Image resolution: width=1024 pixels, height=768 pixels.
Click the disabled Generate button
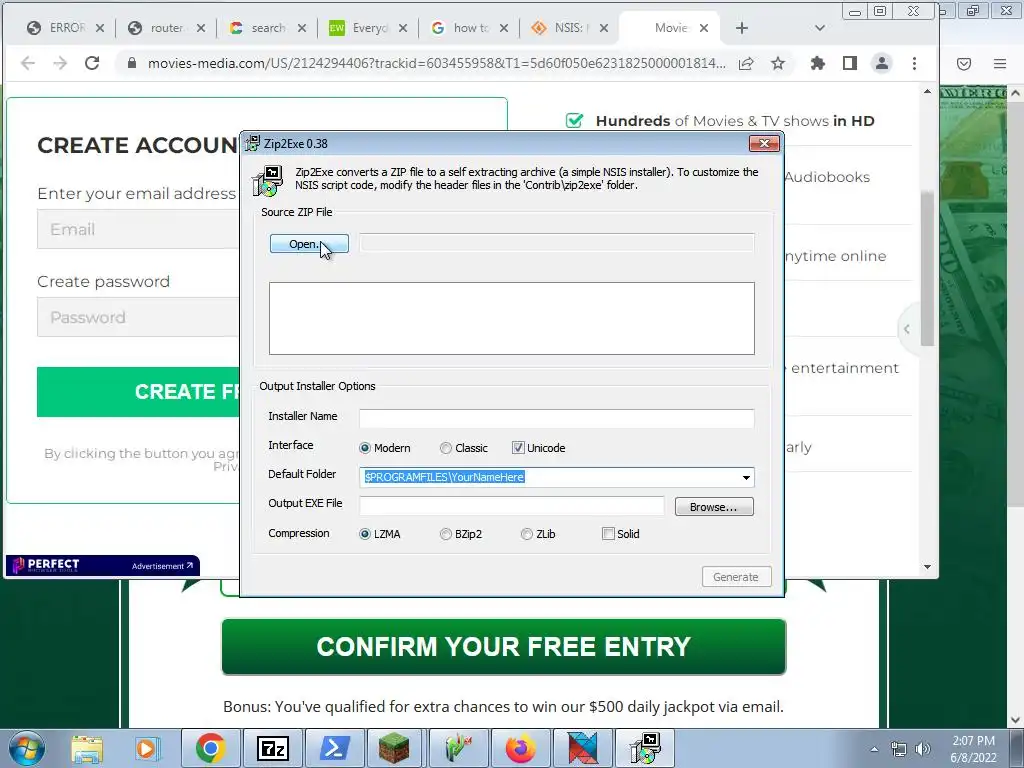735,577
